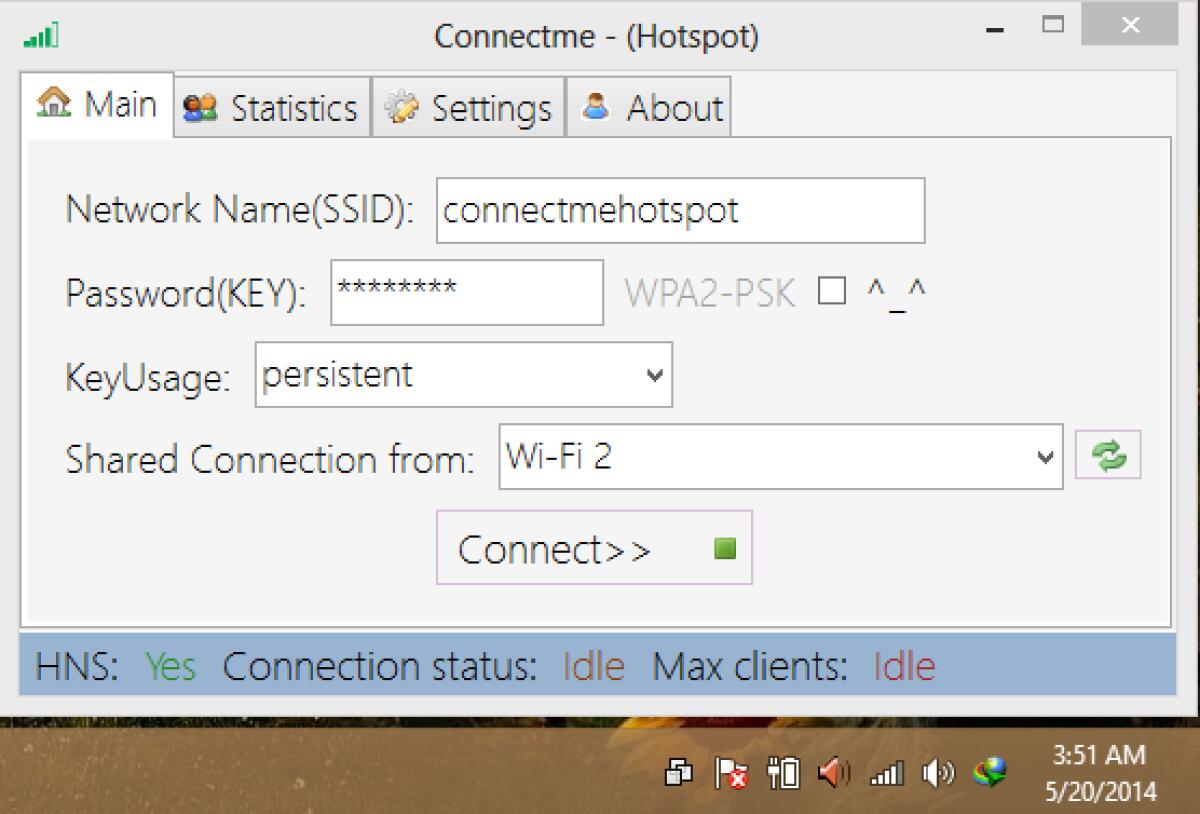
Task: Click the Yes status text next to HNS
Action: click(x=169, y=666)
